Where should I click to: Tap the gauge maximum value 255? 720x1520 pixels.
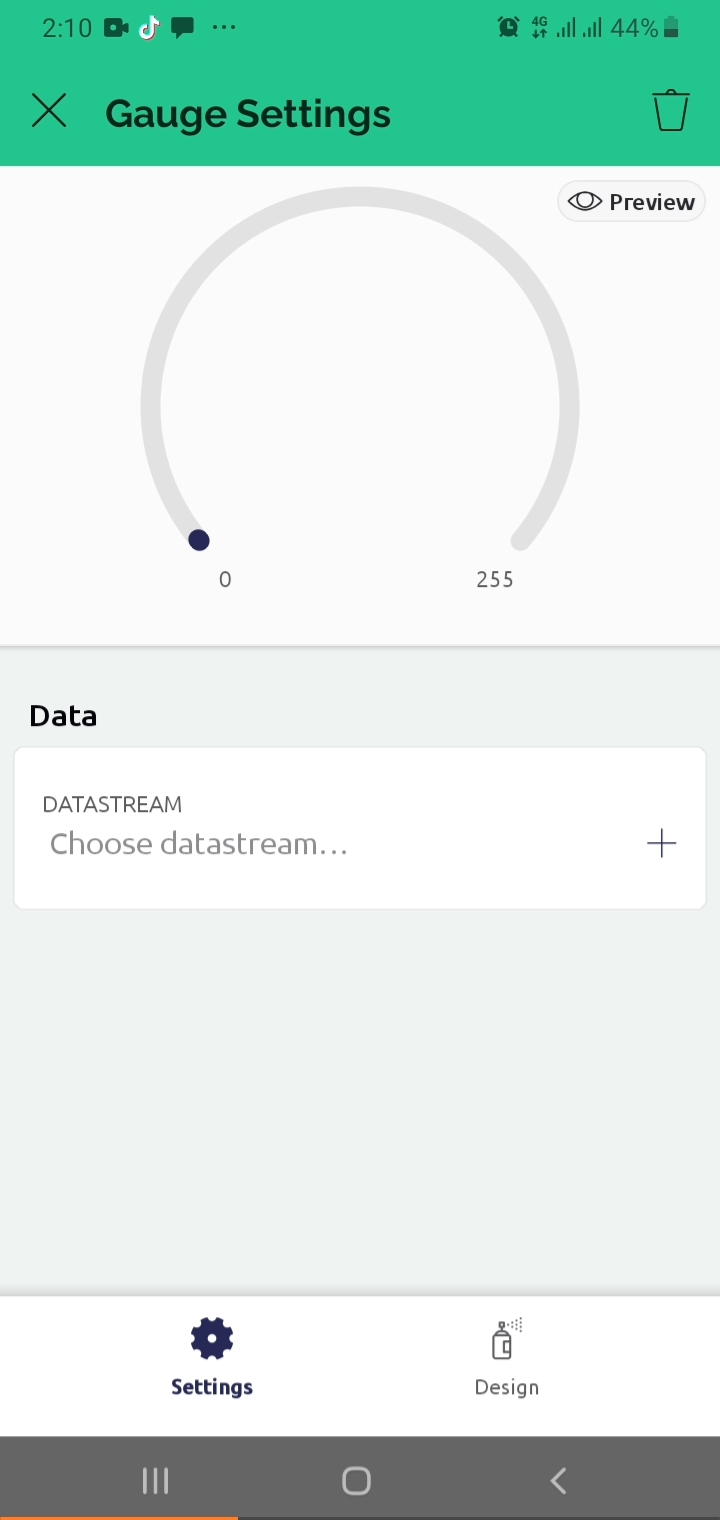click(495, 580)
